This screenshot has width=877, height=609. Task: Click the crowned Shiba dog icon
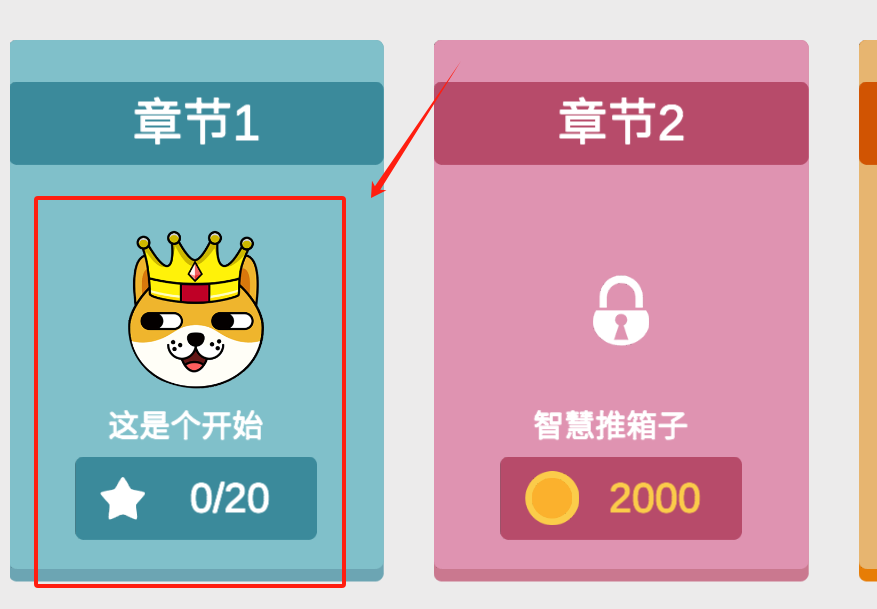[196, 309]
